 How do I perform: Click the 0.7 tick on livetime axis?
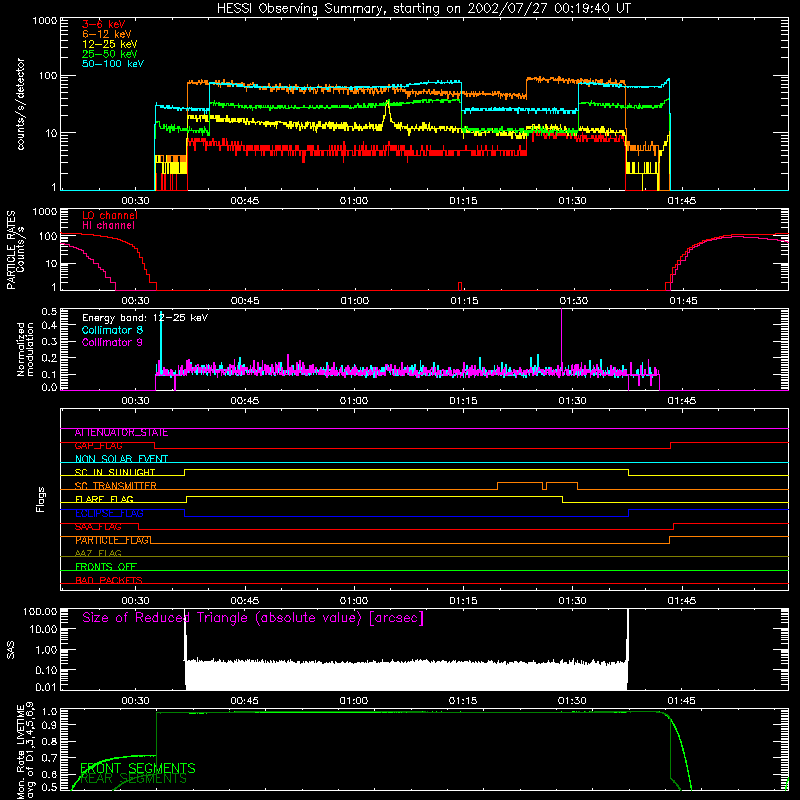tap(51, 758)
